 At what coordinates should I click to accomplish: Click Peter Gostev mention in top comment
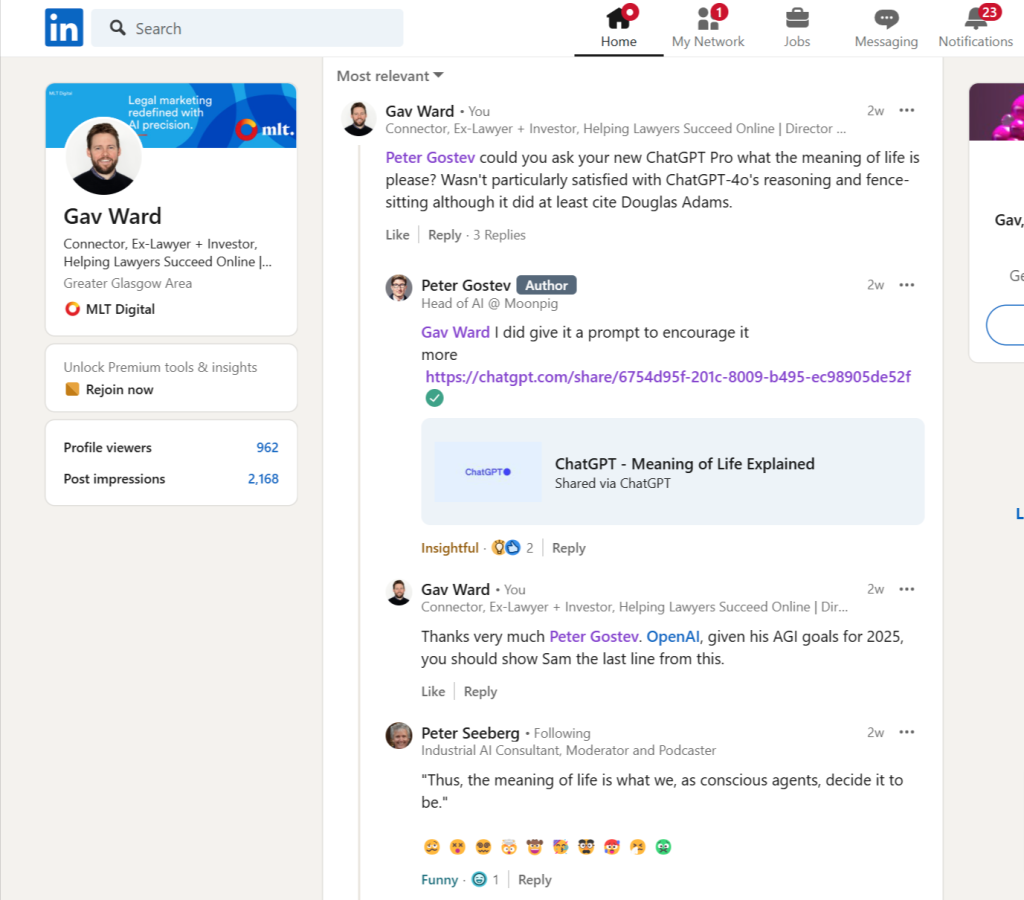pyautogui.click(x=430, y=157)
